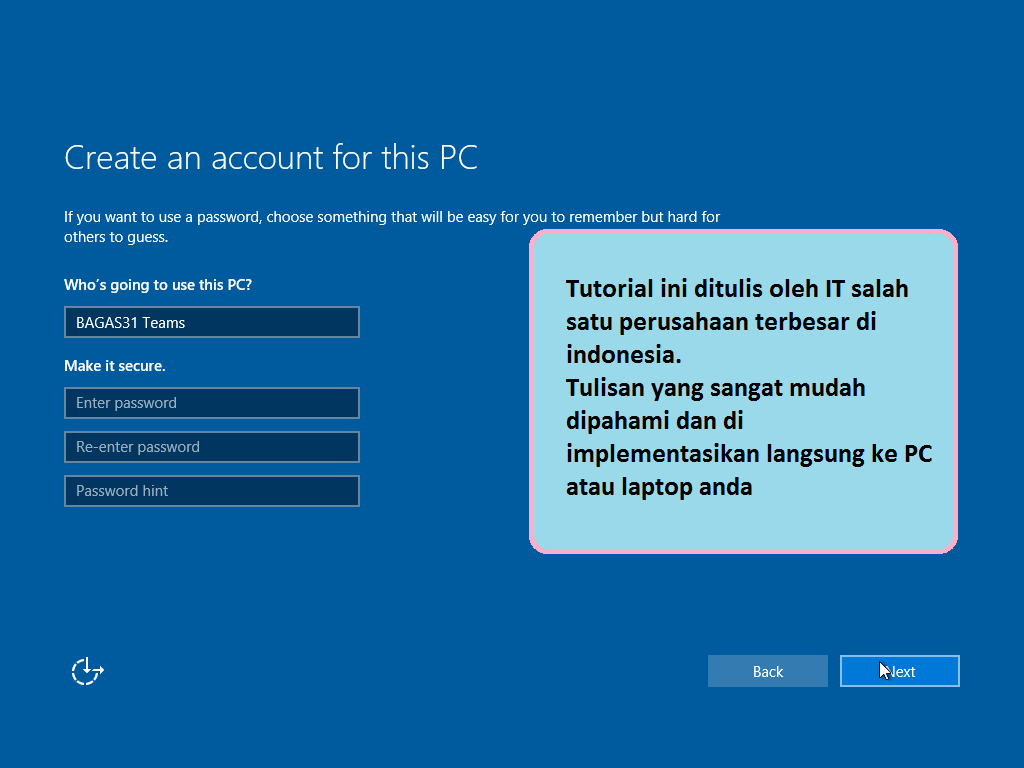Select the username field showing BAGAS31 Teams
The width and height of the screenshot is (1024, 768).
pyautogui.click(x=211, y=322)
